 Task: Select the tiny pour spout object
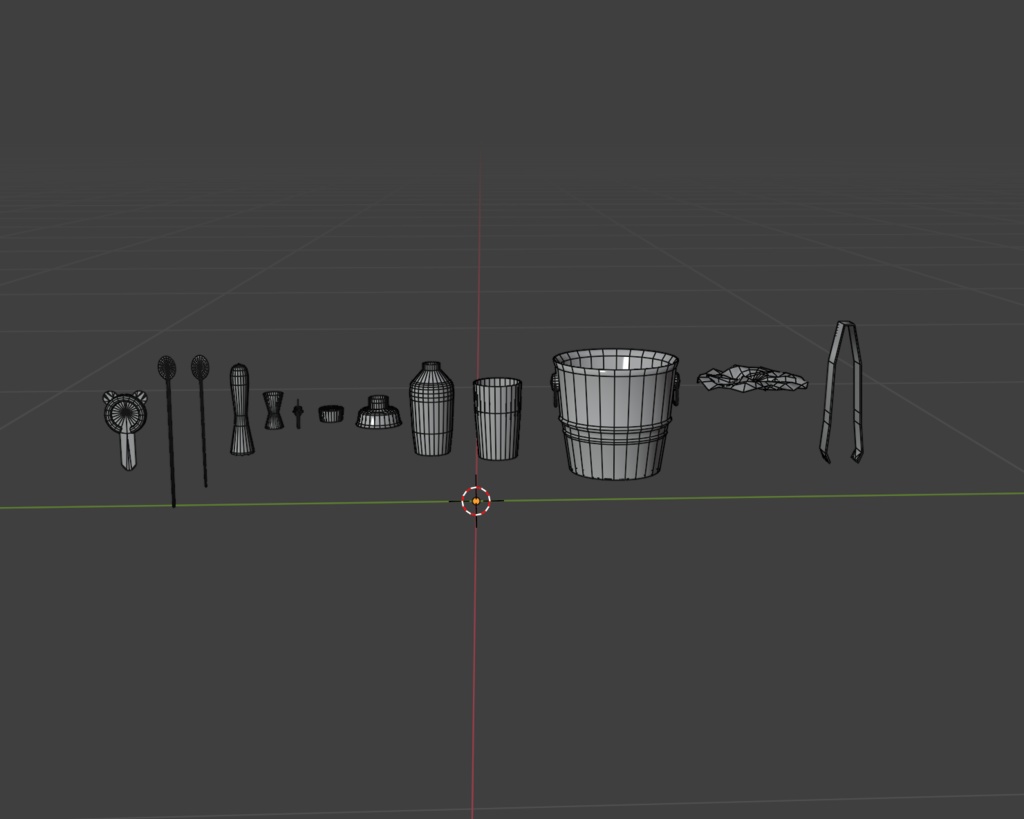point(298,413)
